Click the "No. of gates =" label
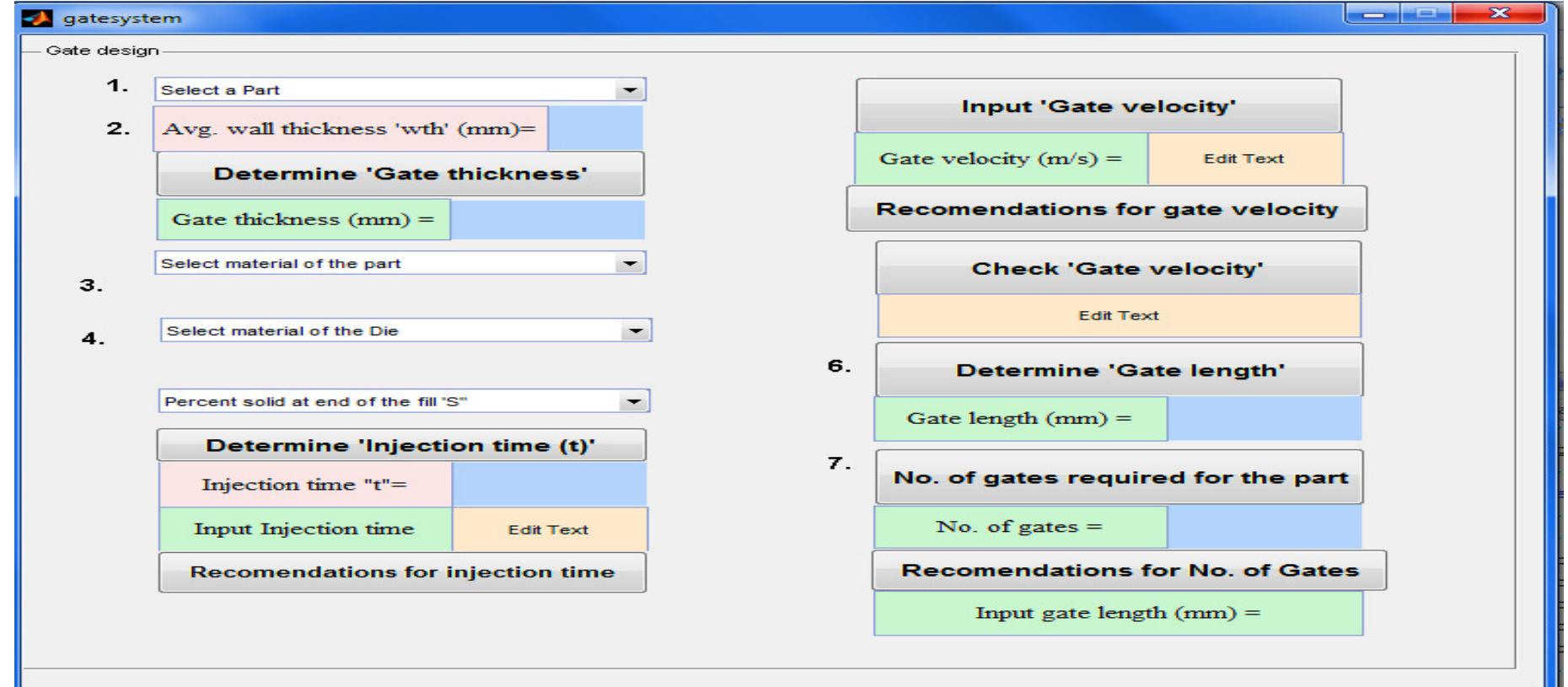Screen dimensions: 1568x687 1020,527
